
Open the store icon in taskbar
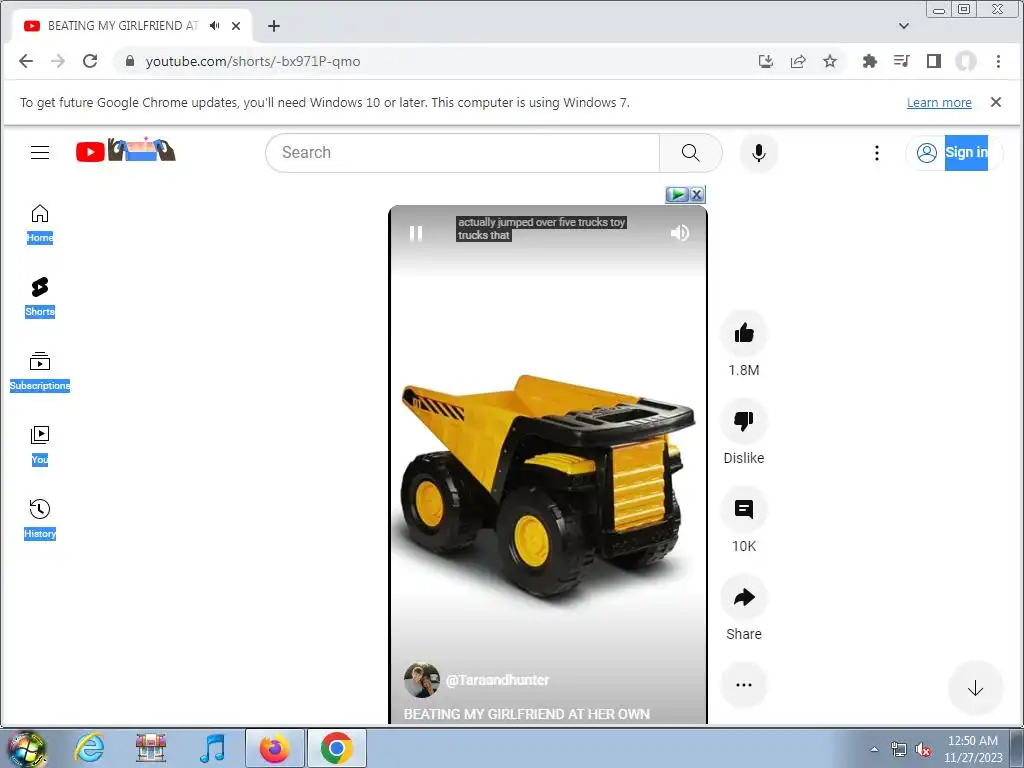(151, 748)
